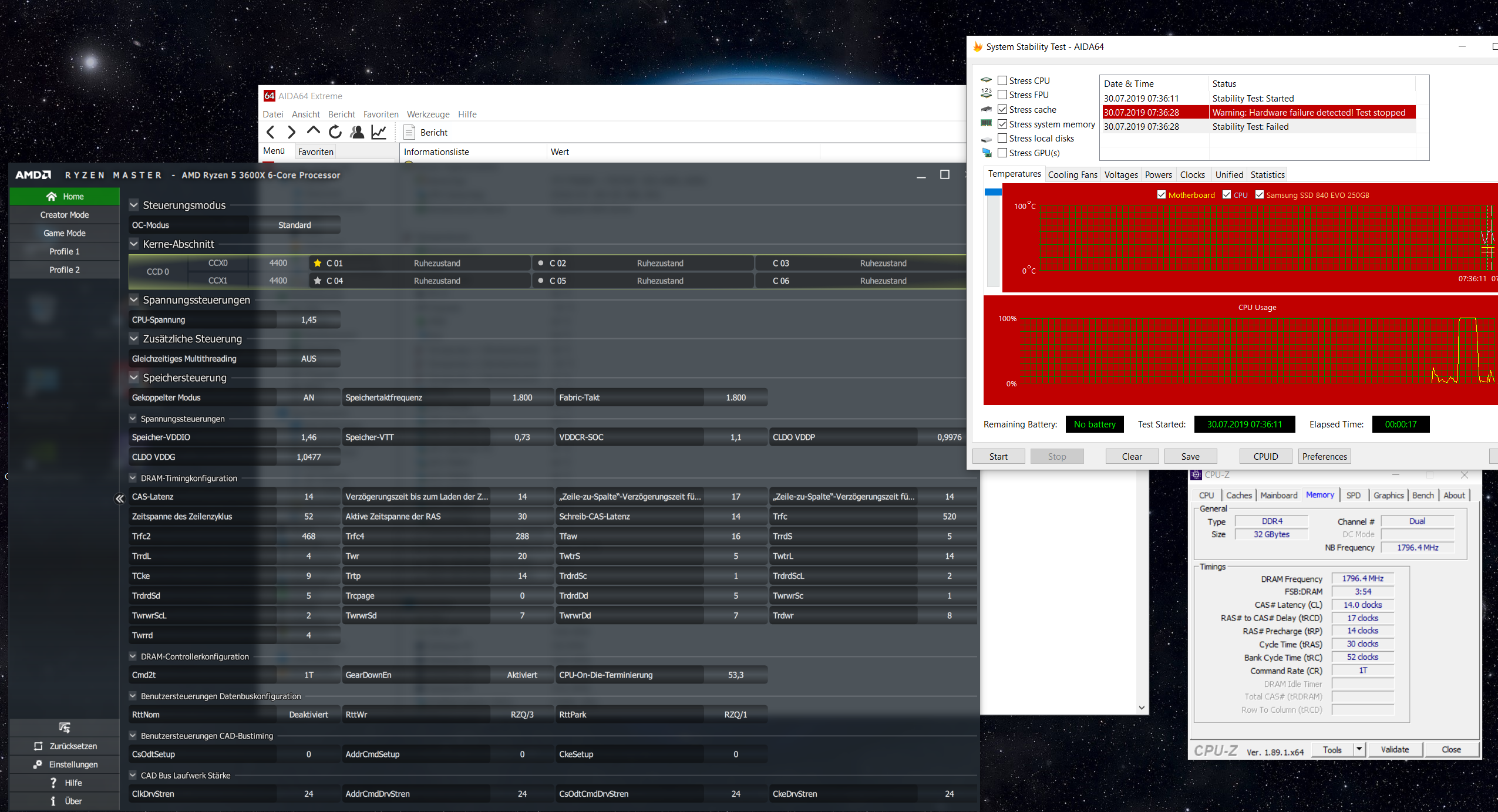The image size is (1498, 812).
Task: Click the gold star beside core C 01
Action: (318, 263)
